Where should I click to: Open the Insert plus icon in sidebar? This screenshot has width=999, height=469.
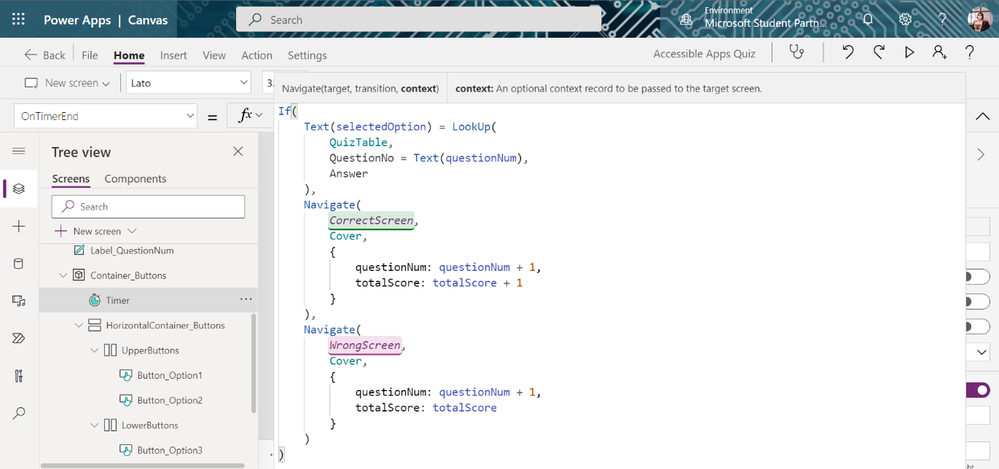(18, 226)
